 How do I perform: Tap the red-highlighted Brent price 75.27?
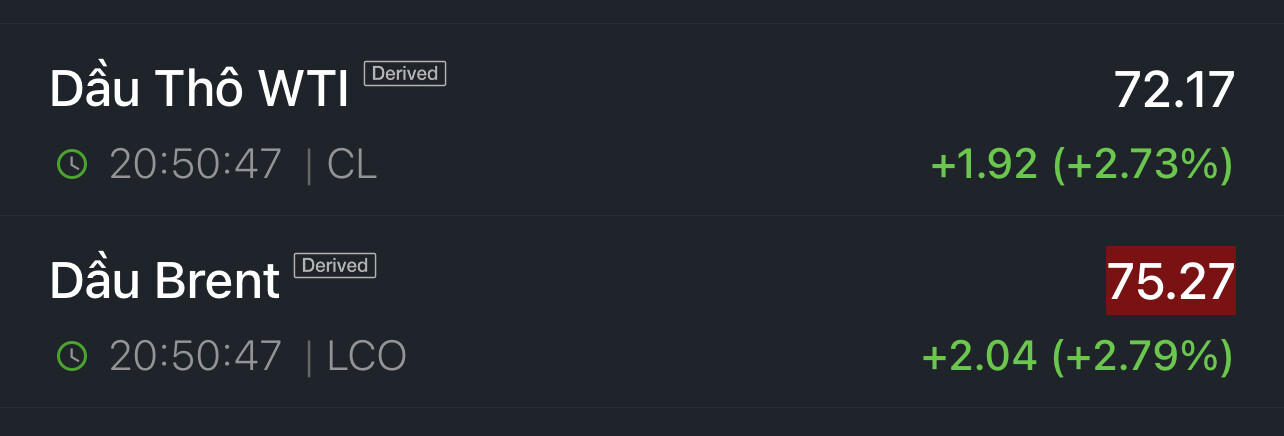click(1170, 281)
